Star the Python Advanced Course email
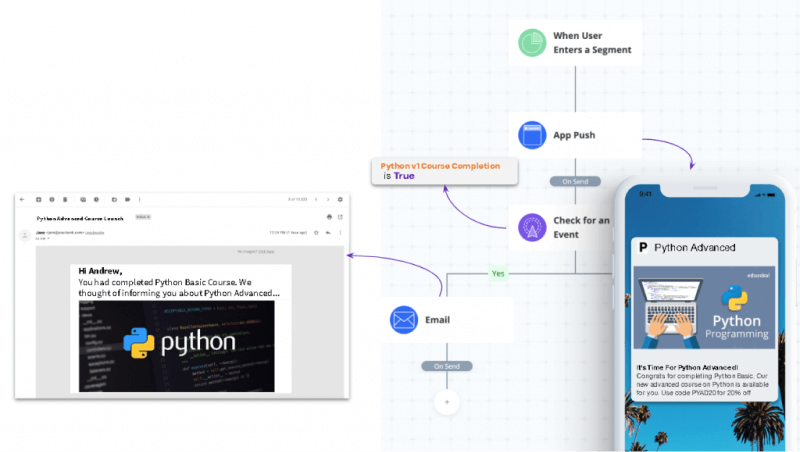This screenshot has width=800, height=452. click(316, 232)
